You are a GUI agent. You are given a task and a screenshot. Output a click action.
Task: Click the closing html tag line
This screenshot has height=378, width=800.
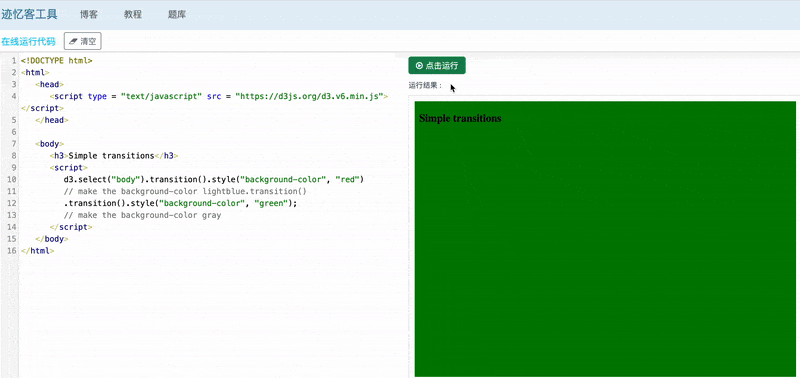tap(37, 251)
